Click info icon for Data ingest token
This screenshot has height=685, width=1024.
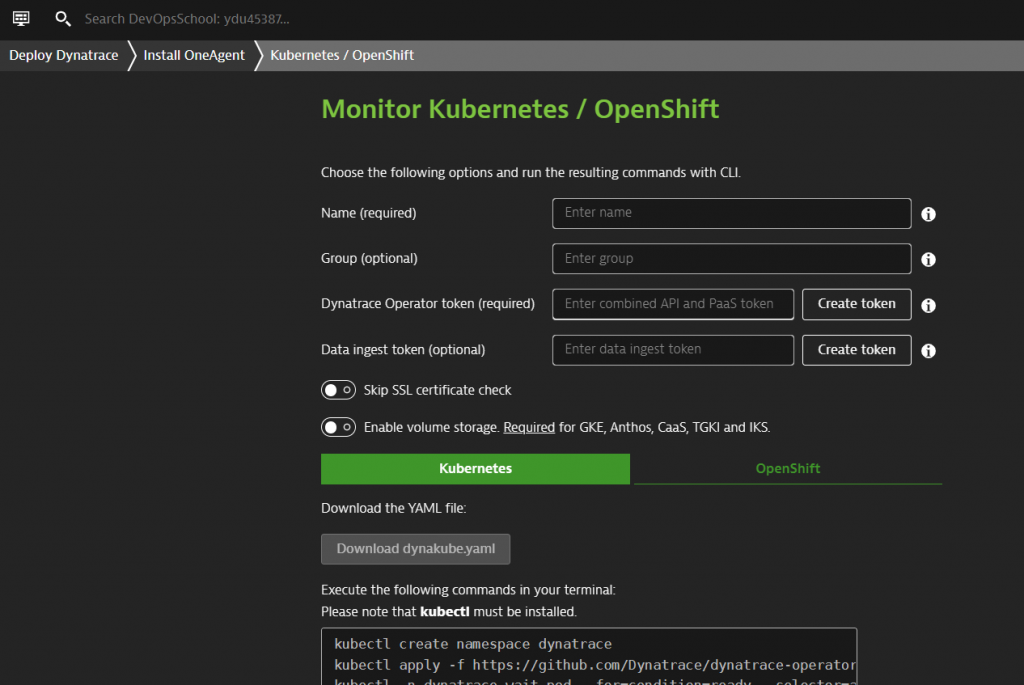pyautogui.click(x=928, y=351)
